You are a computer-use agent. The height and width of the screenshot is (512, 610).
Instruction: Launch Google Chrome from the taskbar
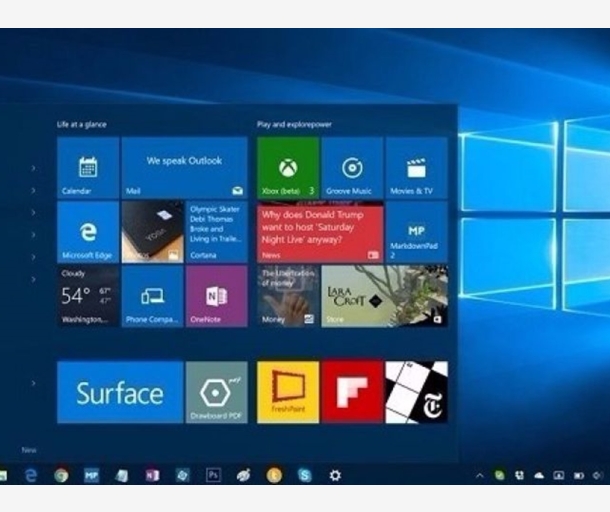61,475
